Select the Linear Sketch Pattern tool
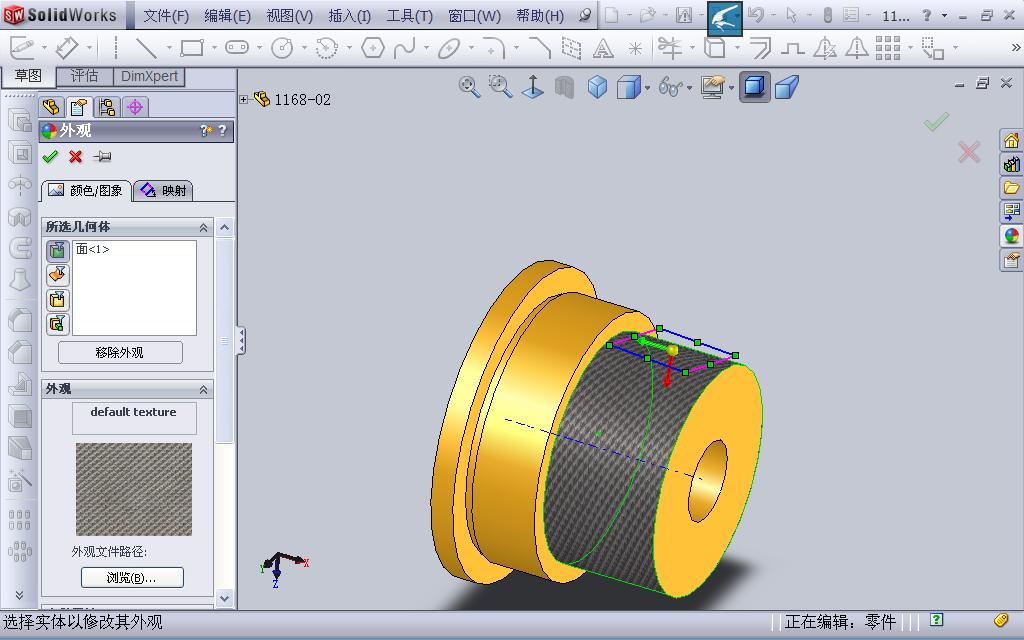Screen dimensions: 1024x640 (888, 48)
